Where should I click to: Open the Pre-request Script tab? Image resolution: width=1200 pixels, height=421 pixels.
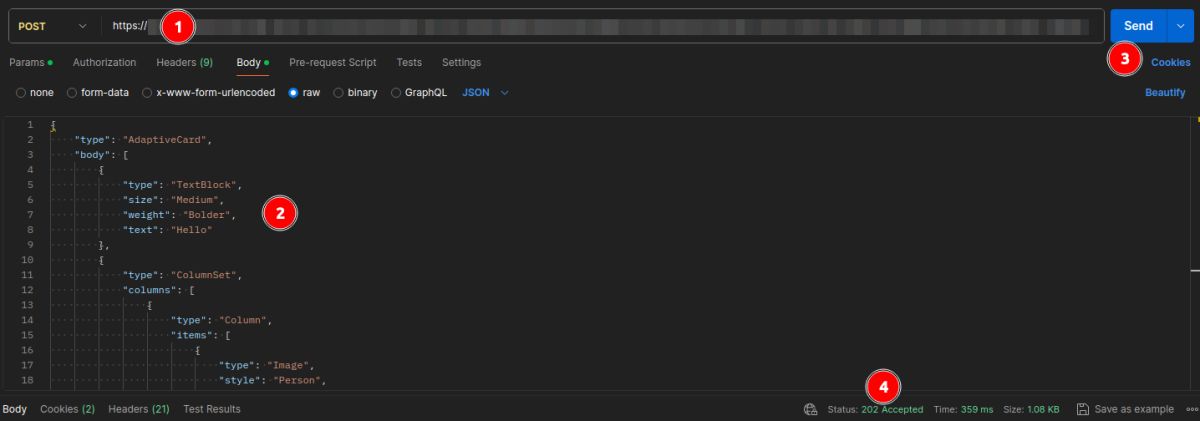tap(333, 62)
